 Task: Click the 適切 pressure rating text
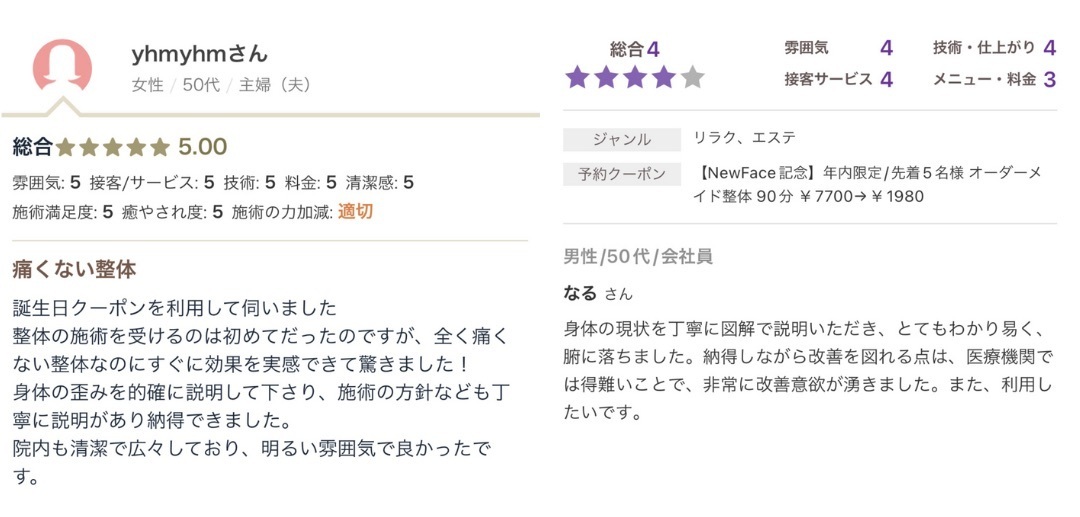click(355, 211)
